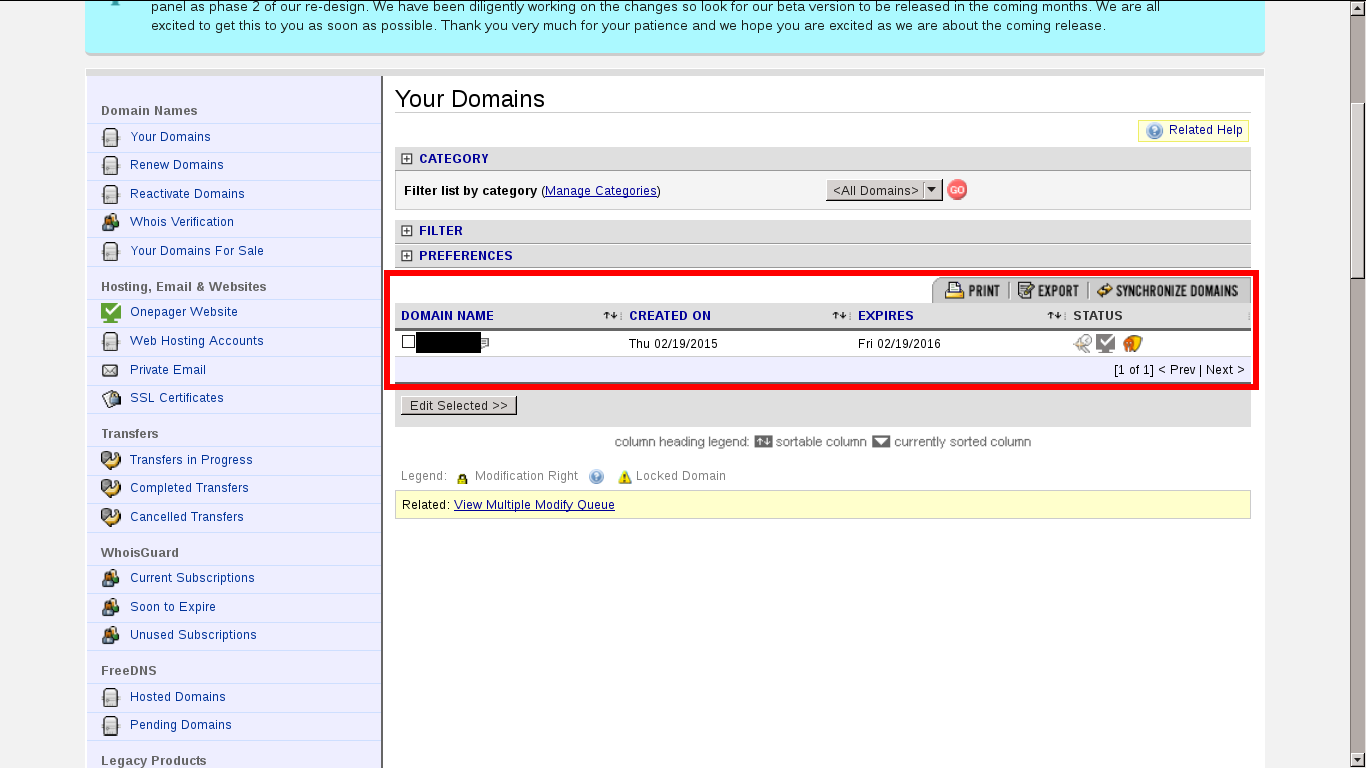Click the key status icon in domain row

1082,343
